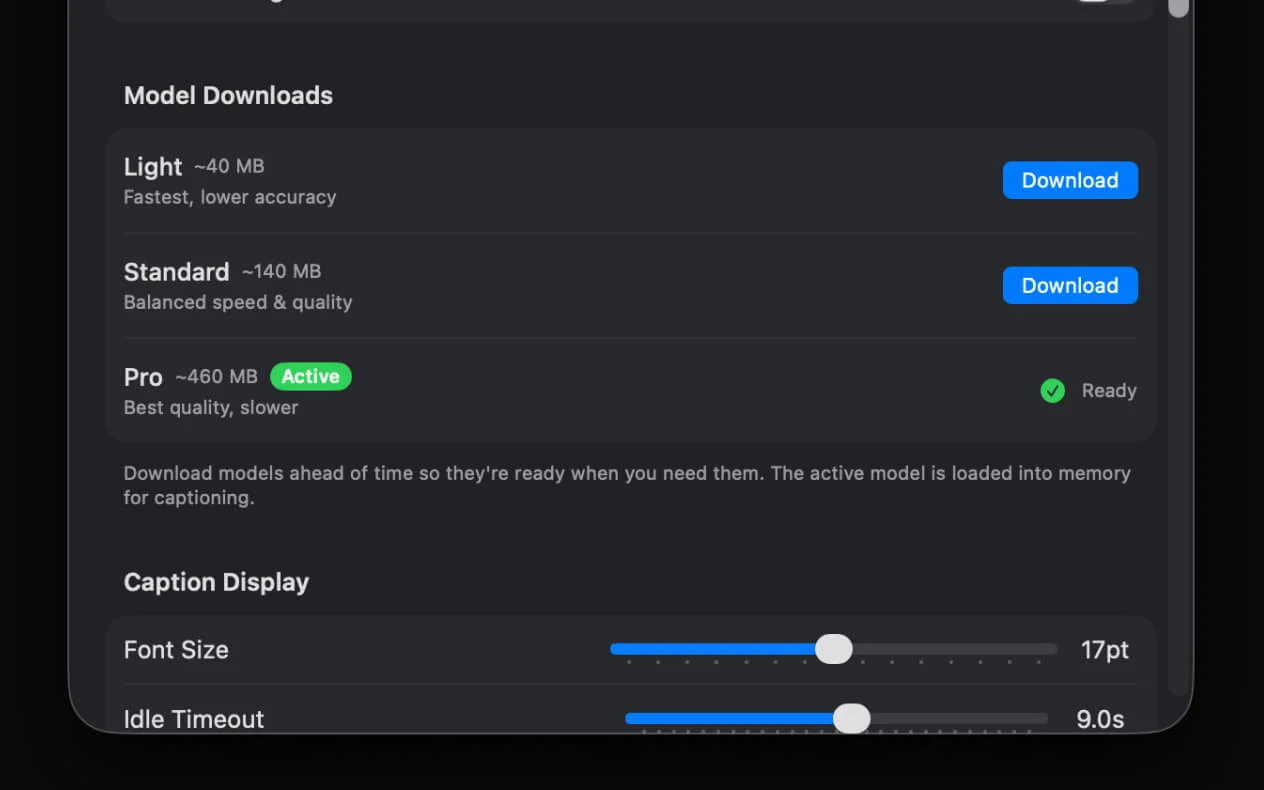
Task: Click the Caption Display section heading
Action: pos(216,581)
